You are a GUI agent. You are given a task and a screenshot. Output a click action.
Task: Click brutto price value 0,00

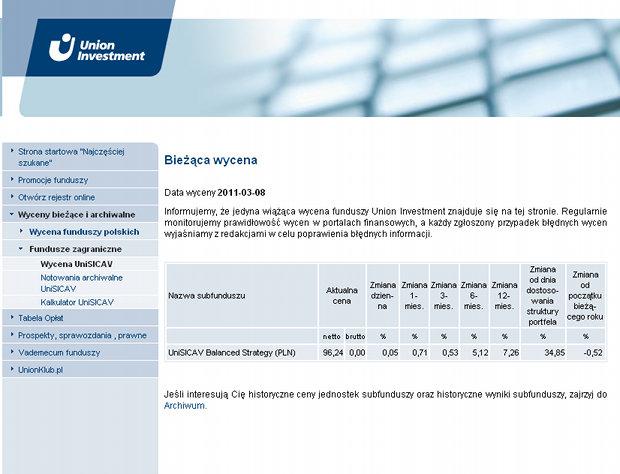(x=357, y=353)
